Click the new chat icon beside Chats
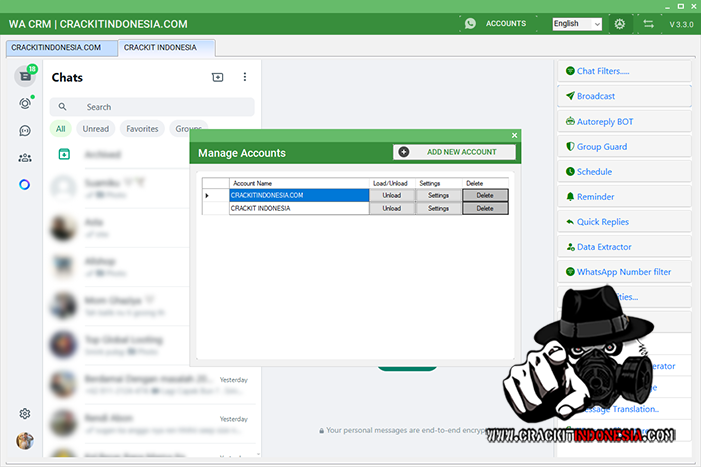 [218, 77]
